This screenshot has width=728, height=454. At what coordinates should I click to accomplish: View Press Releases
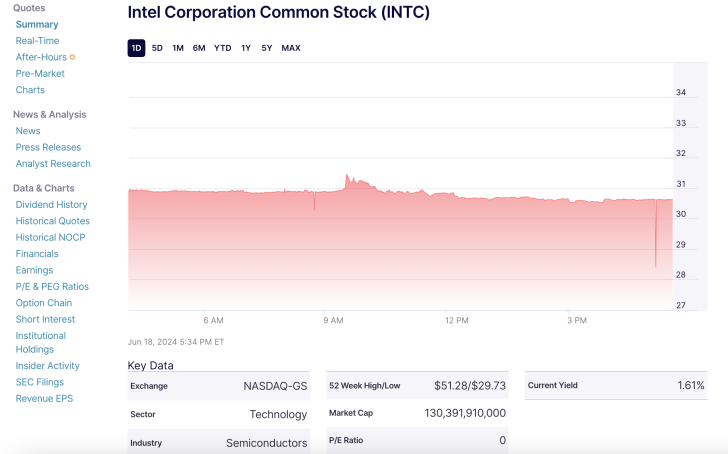click(48, 147)
